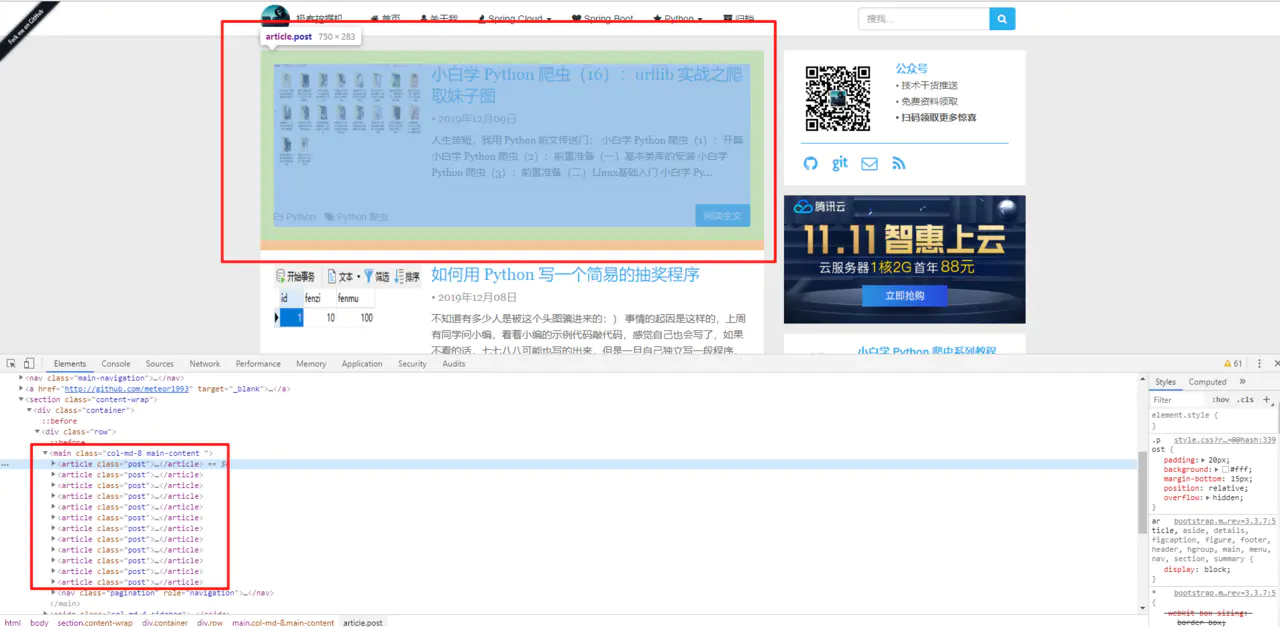1280x627 pixels.
Task: Click the blue search magnifier button
Action: 1002,18
